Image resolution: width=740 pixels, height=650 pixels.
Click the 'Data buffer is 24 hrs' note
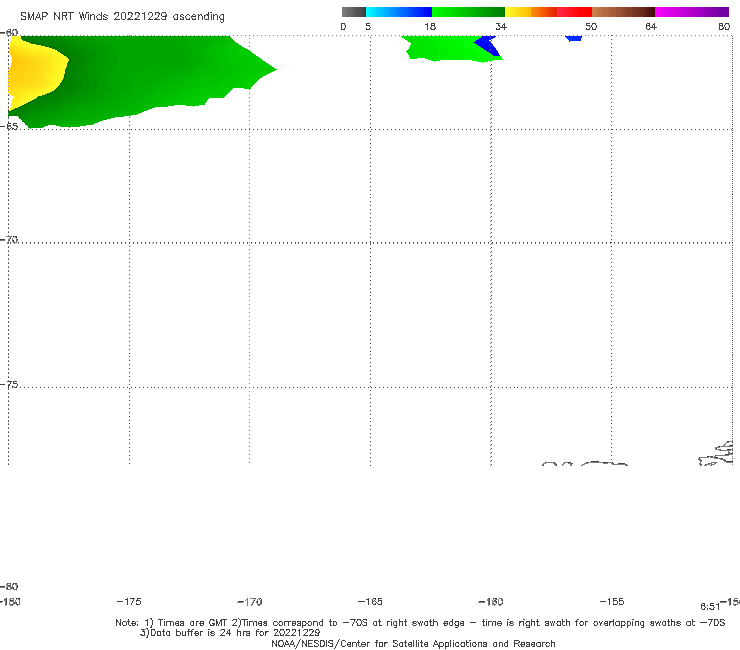coord(230,633)
